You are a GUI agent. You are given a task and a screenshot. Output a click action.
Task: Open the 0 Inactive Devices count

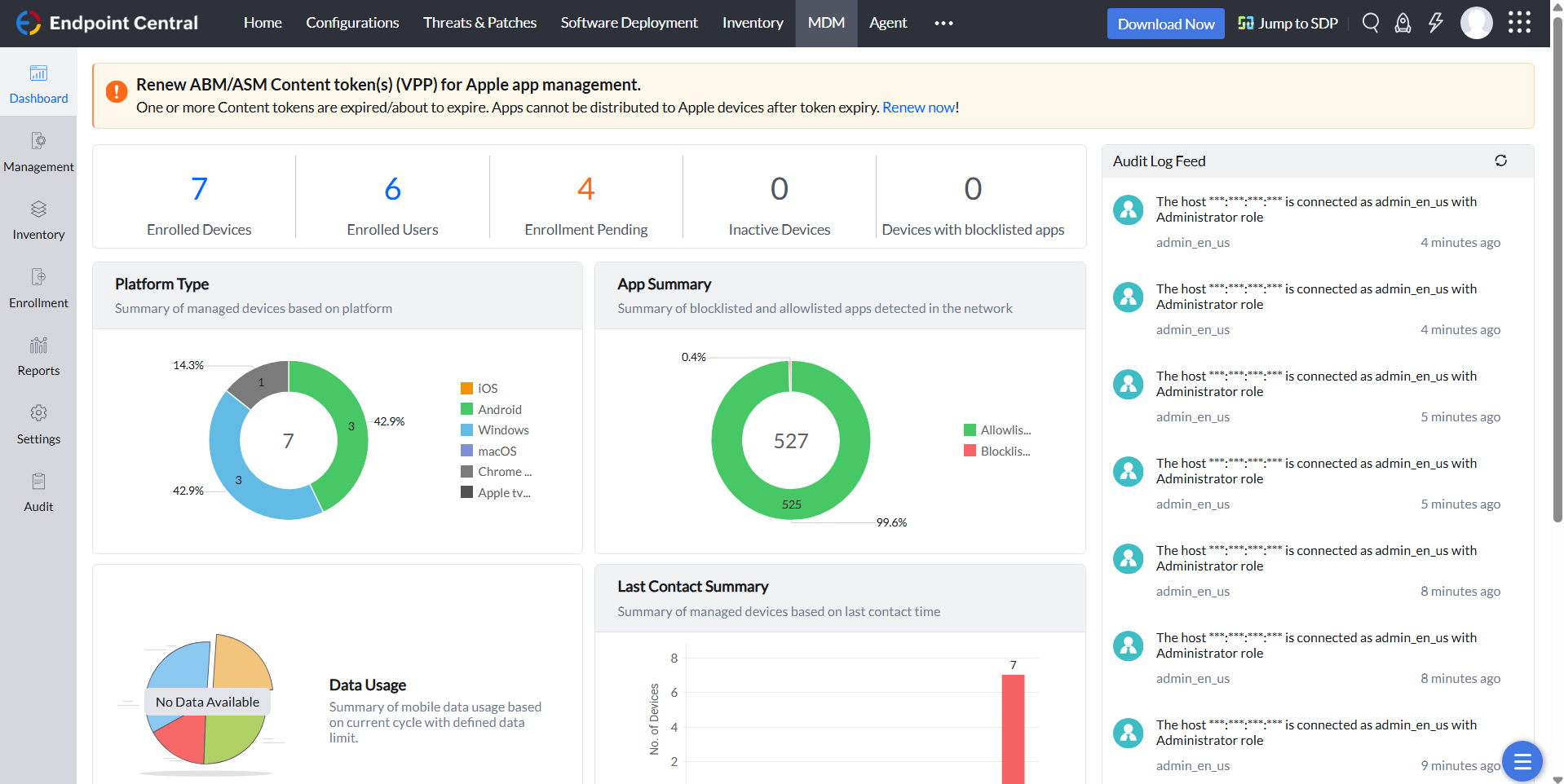tap(779, 189)
